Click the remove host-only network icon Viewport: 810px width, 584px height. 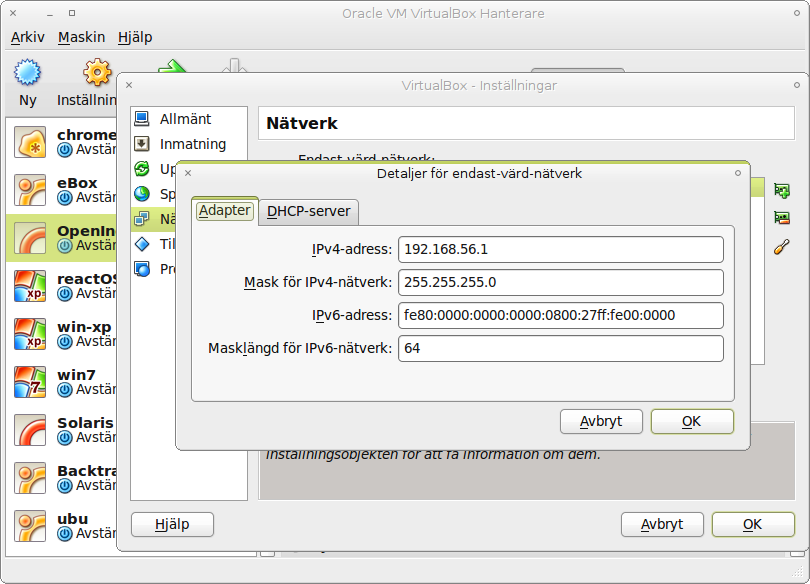click(782, 218)
